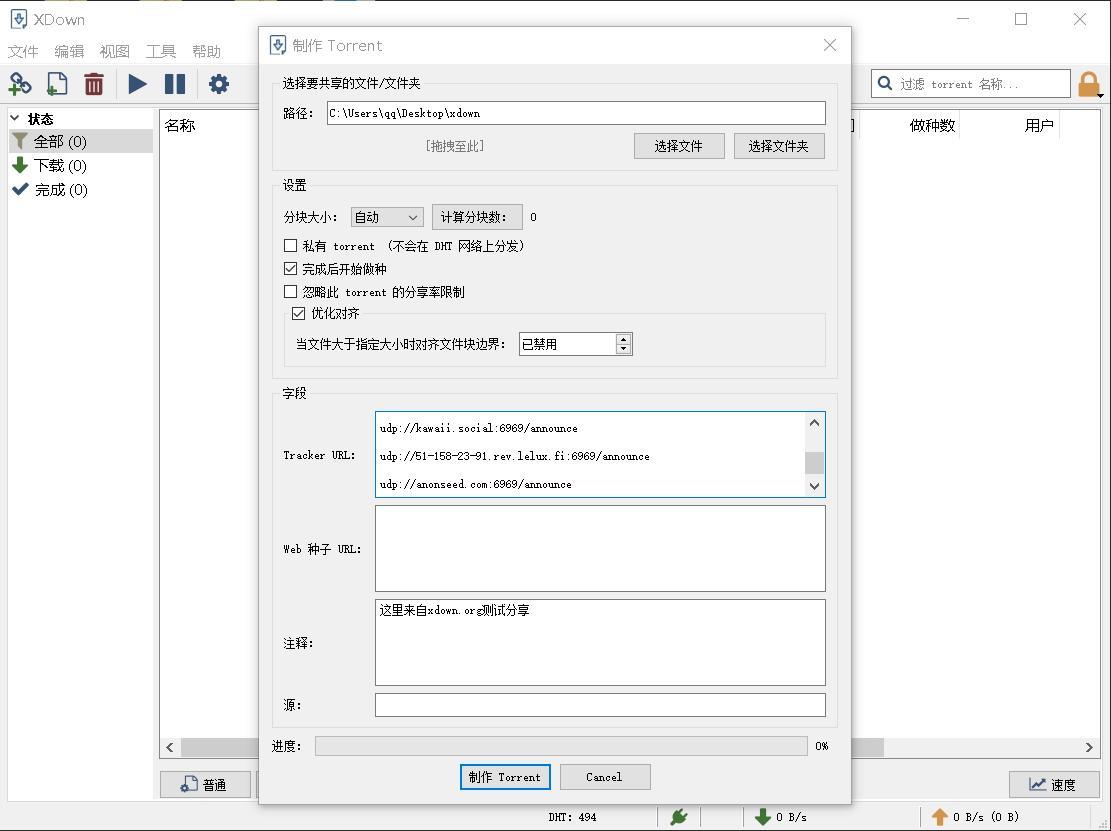Open the 帮助 menu
Viewport: 1111px width, 831px height.
(207, 51)
